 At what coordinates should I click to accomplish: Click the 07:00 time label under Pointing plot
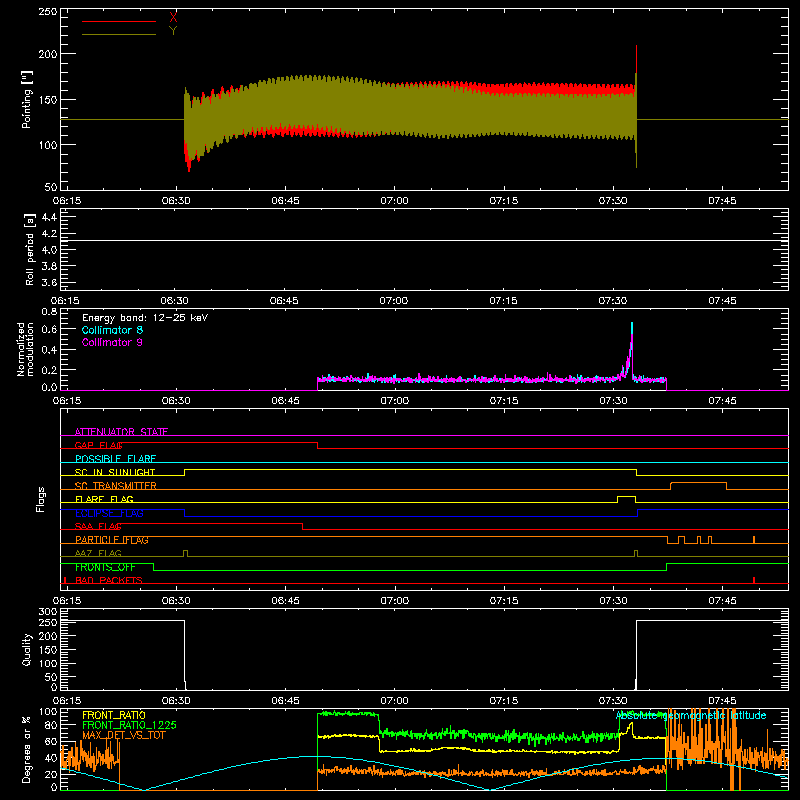(394, 201)
